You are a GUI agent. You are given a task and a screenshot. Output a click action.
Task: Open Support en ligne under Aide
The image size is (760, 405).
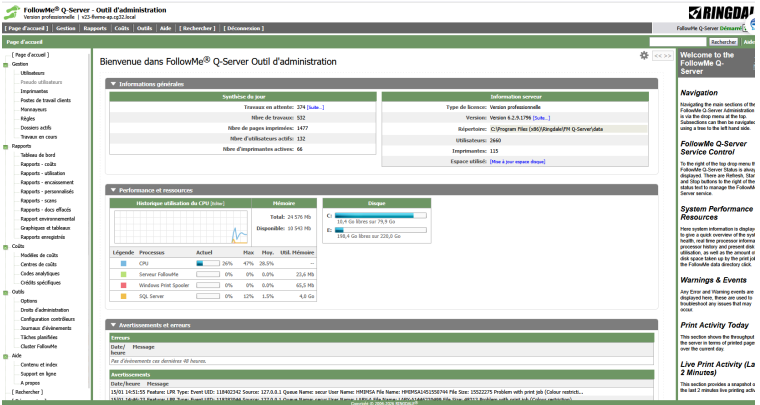(38, 374)
